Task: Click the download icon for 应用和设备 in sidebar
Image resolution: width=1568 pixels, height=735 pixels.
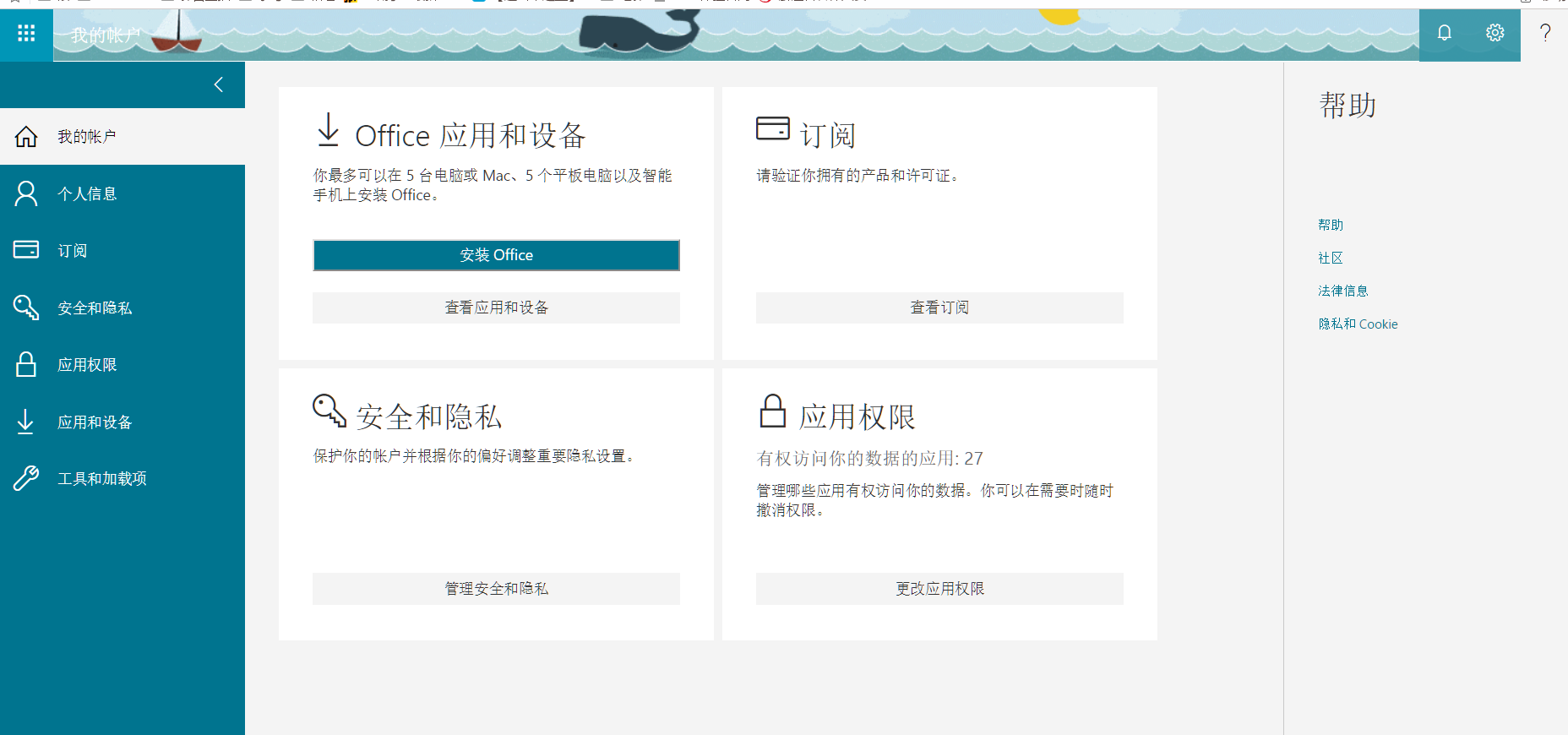Action: pos(26,422)
